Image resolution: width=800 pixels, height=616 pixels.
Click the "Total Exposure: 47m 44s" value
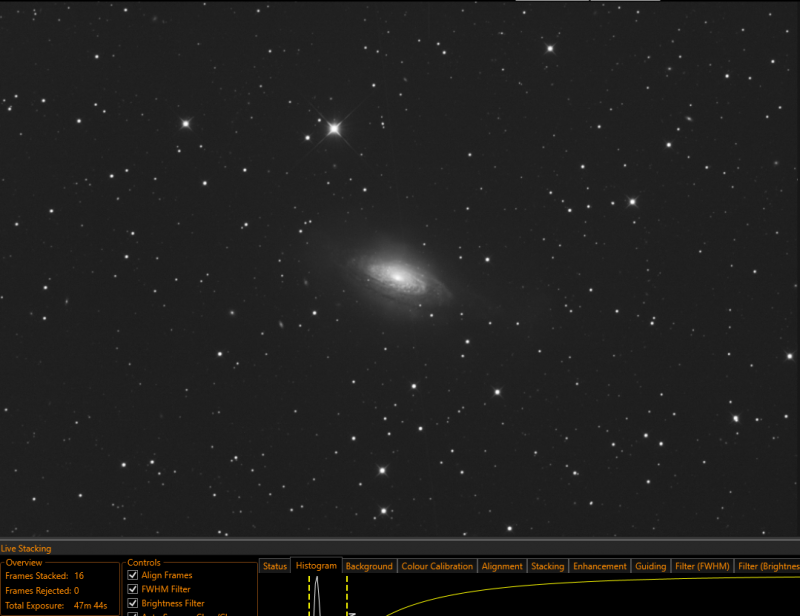pos(90,606)
